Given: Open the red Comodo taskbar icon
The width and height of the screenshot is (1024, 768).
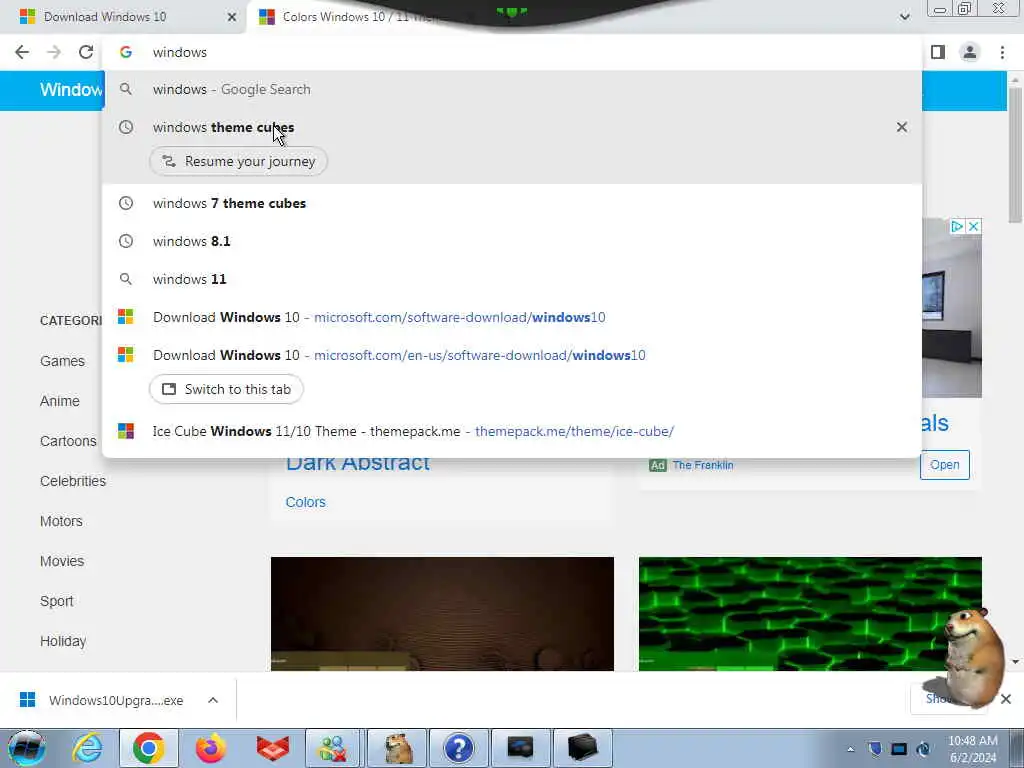Looking at the screenshot, I should (272, 748).
